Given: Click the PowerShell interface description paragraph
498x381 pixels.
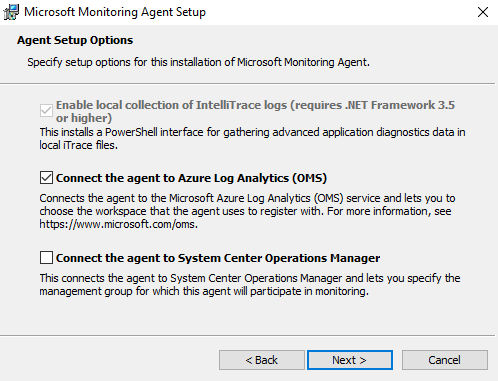Looking at the screenshot, I should [252, 139].
